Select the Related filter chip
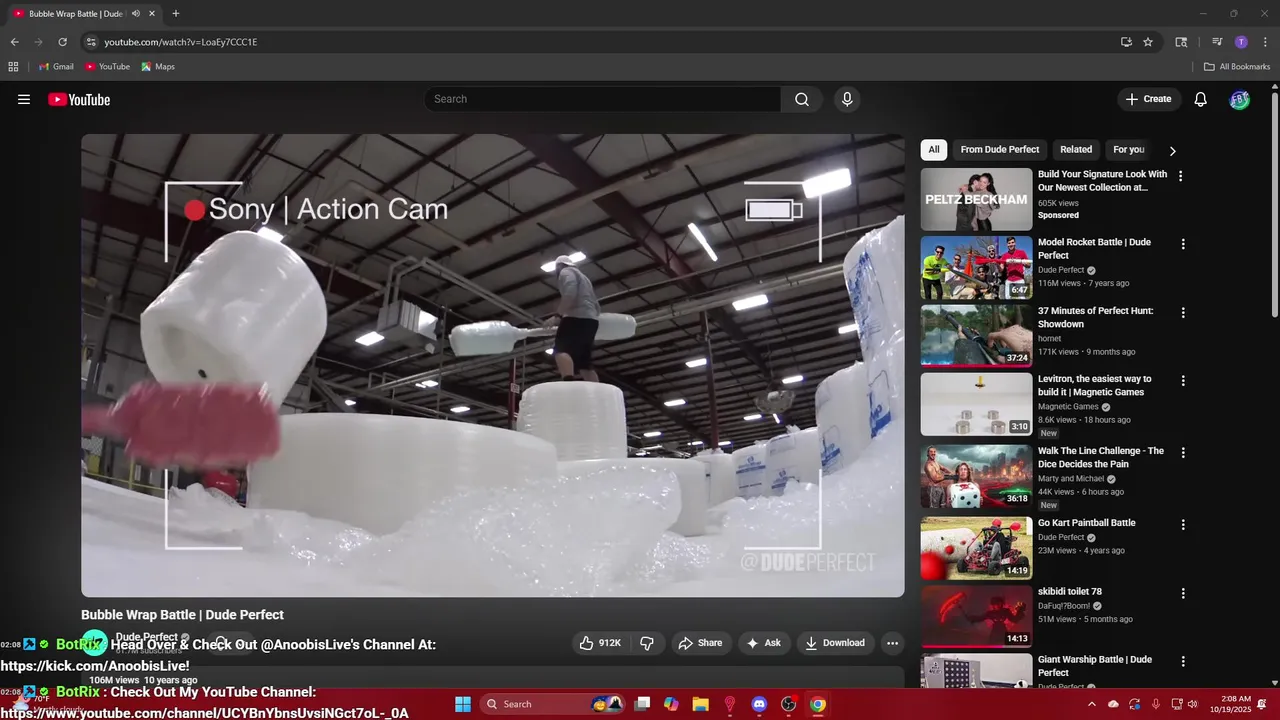 coord(1076,150)
